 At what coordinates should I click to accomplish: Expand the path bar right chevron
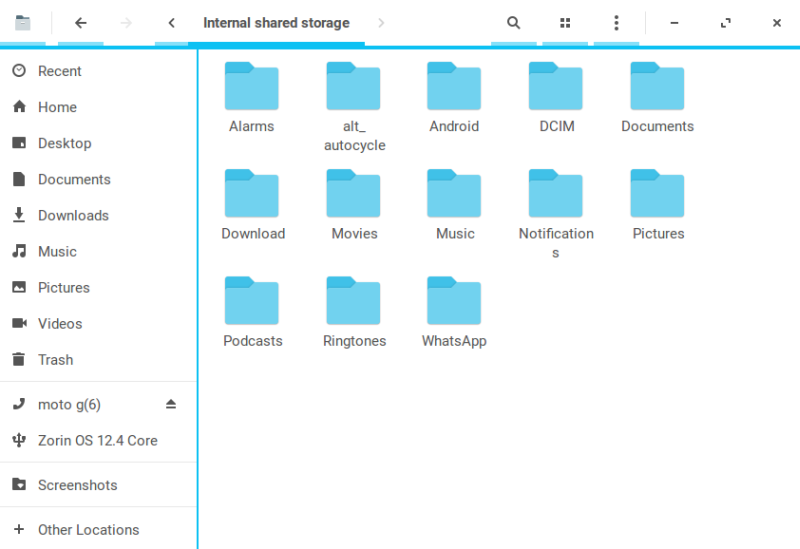[x=381, y=23]
